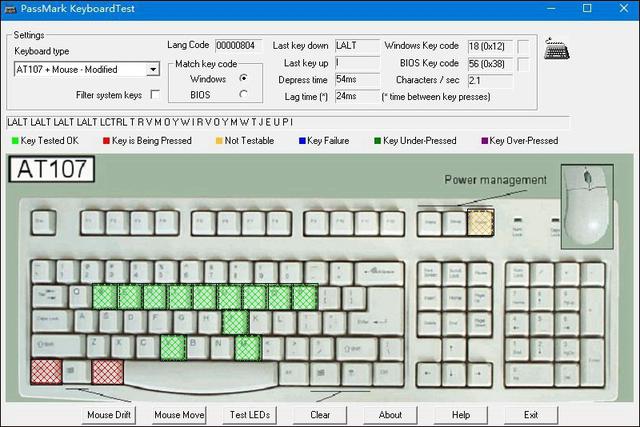Click the green W key on the keyboard image
The height and width of the screenshot is (427, 640).
[105, 297]
